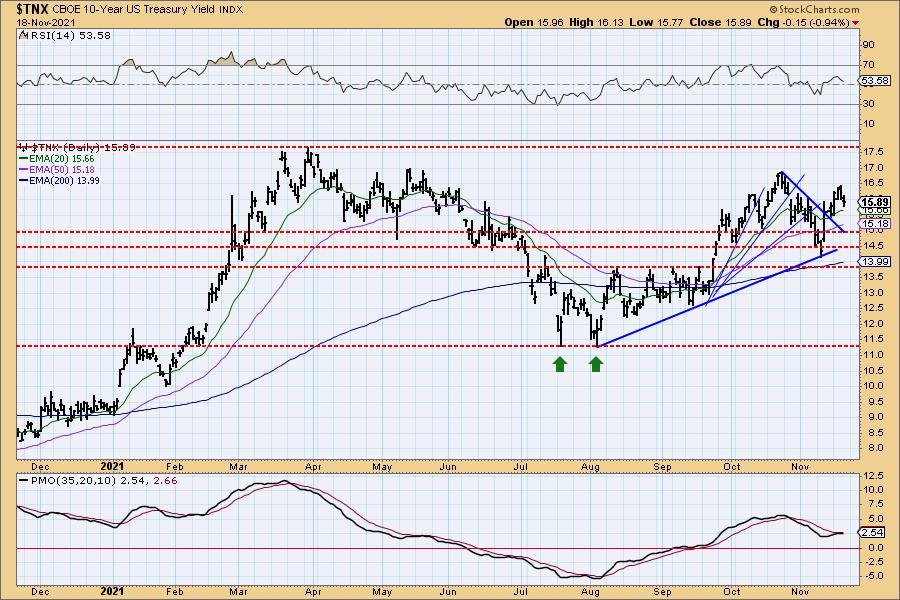Click the High 16.13 value

(x=596, y=22)
